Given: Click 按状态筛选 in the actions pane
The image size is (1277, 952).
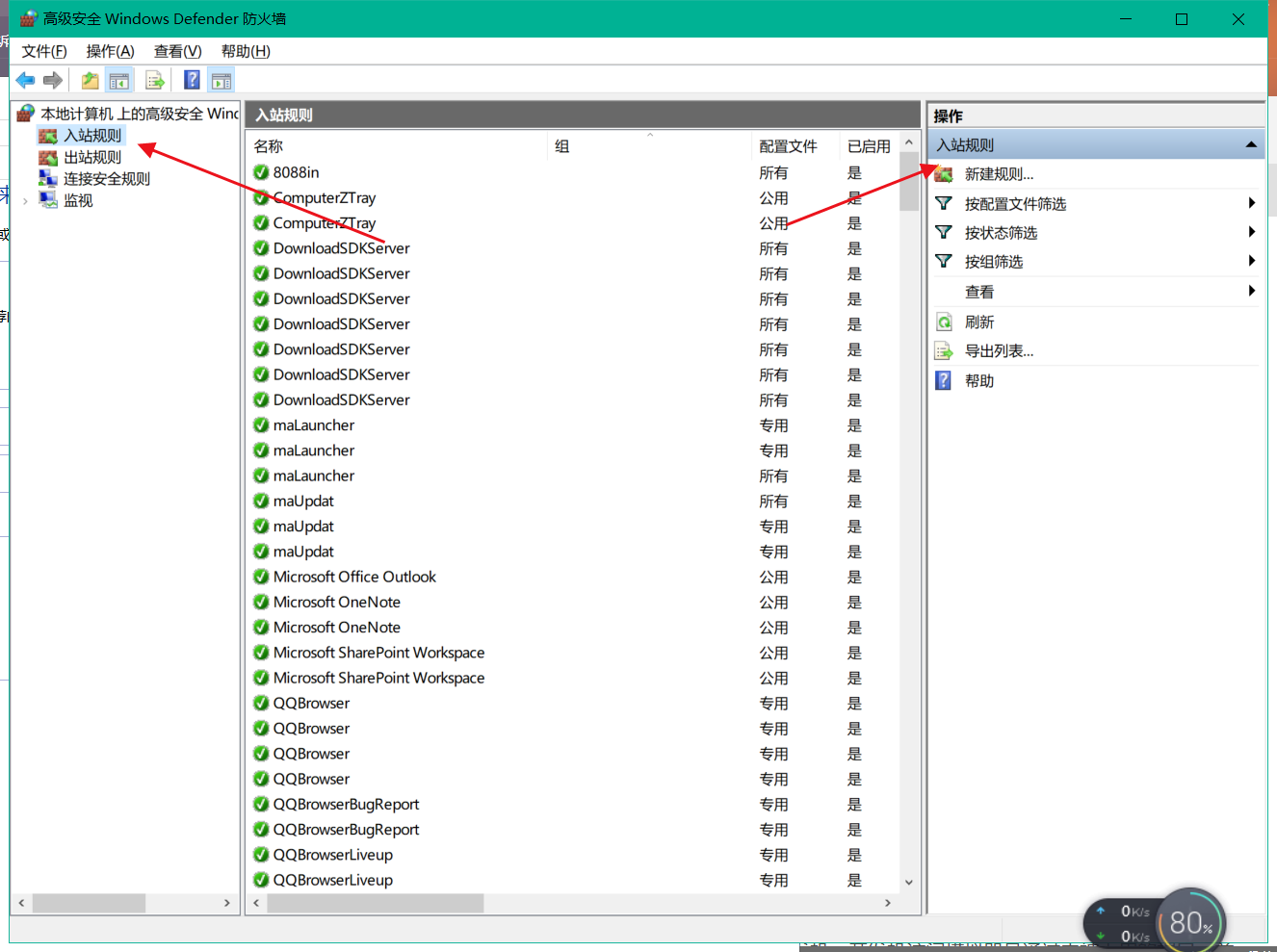Looking at the screenshot, I should (x=1001, y=232).
